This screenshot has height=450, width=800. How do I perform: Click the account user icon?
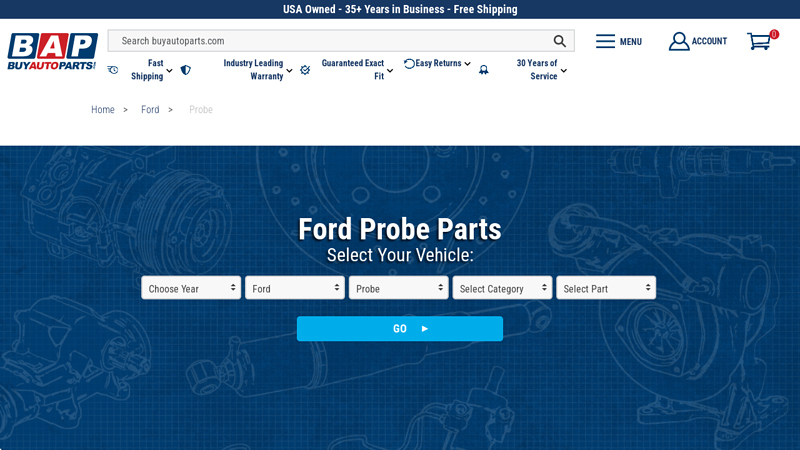679,41
